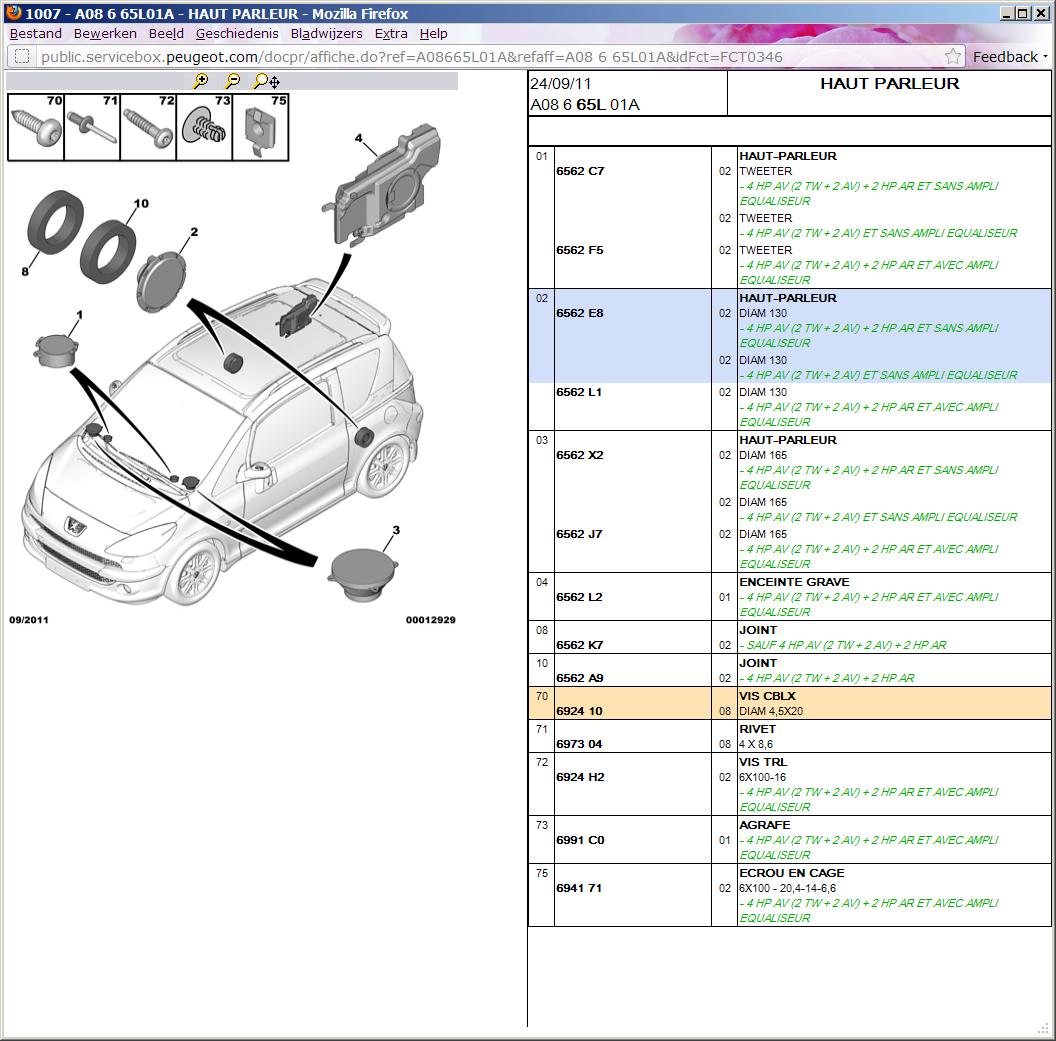This screenshot has height=1041, width=1056.
Task: Activate the zoom-and-pan diagram tool
Action: pyautogui.click(x=266, y=81)
